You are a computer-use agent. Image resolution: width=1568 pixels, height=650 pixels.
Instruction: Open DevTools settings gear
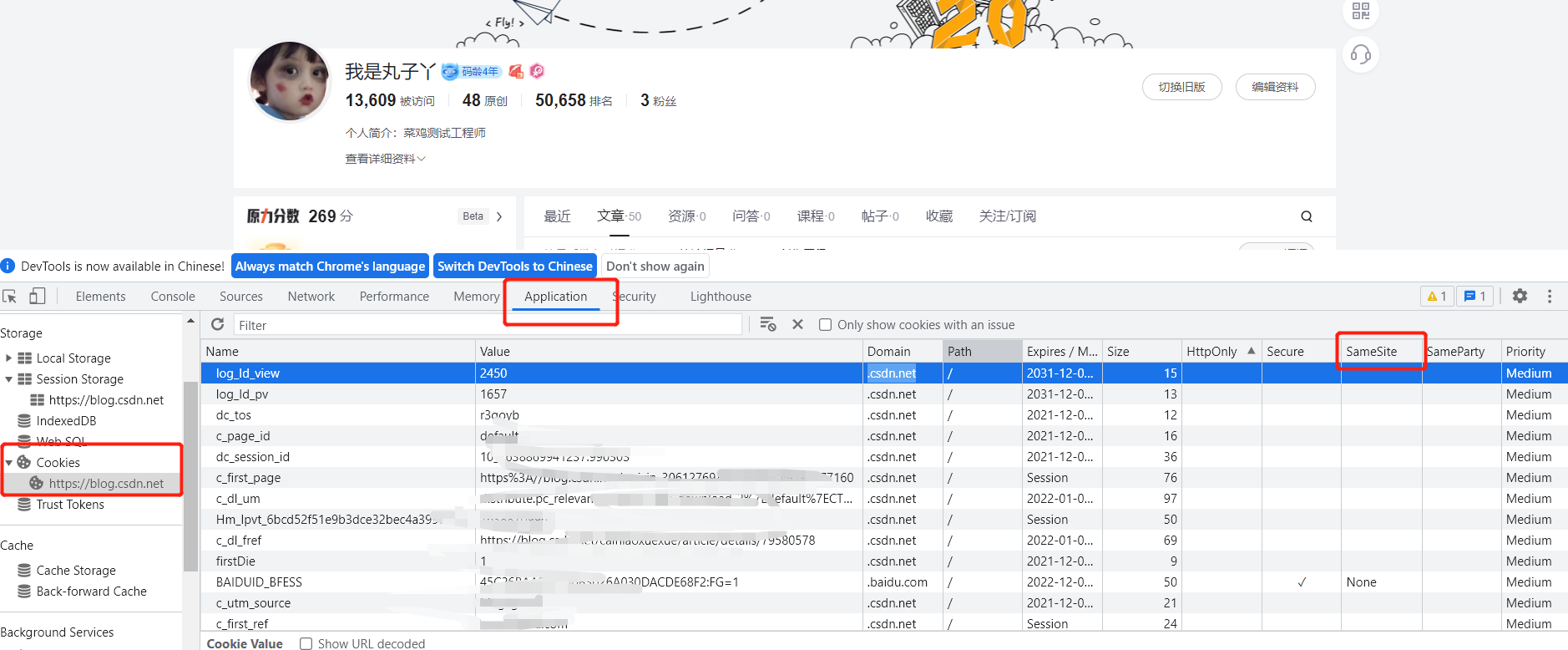1520,296
